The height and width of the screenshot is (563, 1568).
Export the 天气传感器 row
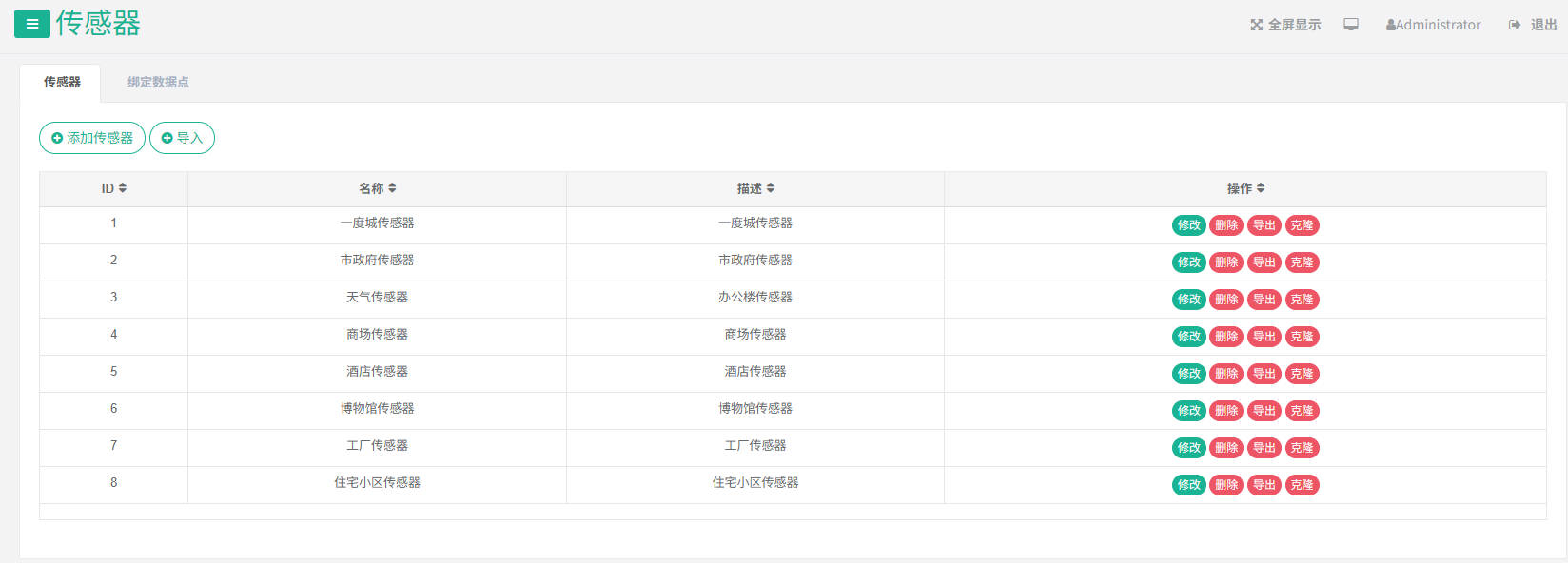point(1264,300)
